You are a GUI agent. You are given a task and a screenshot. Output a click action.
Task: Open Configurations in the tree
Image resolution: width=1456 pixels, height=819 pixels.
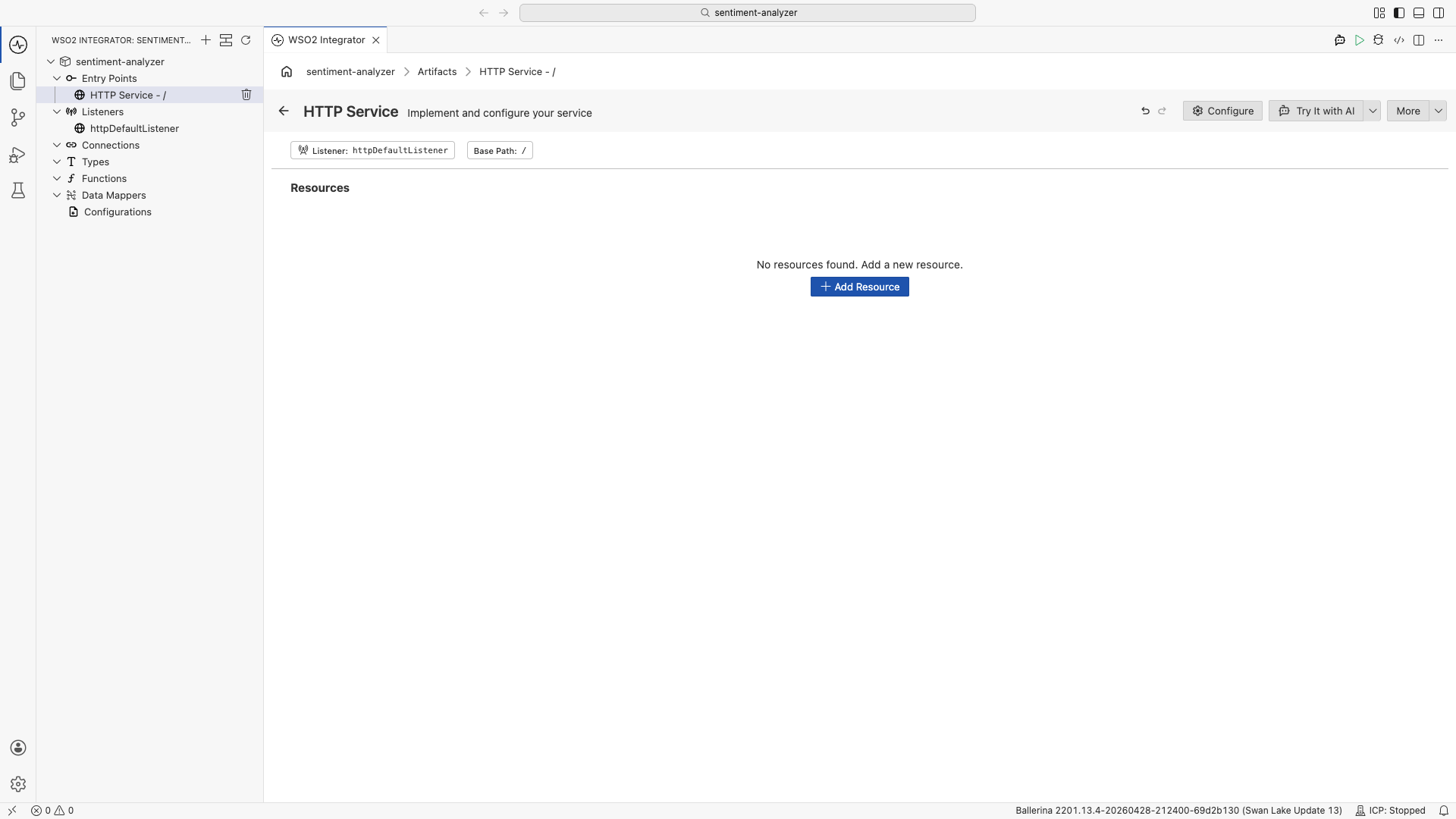coord(150,212)
